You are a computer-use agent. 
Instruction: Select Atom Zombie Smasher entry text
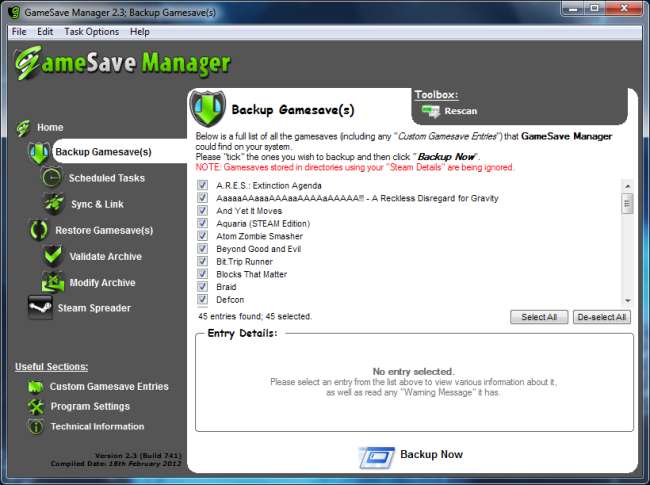pyautogui.click(x=260, y=236)
